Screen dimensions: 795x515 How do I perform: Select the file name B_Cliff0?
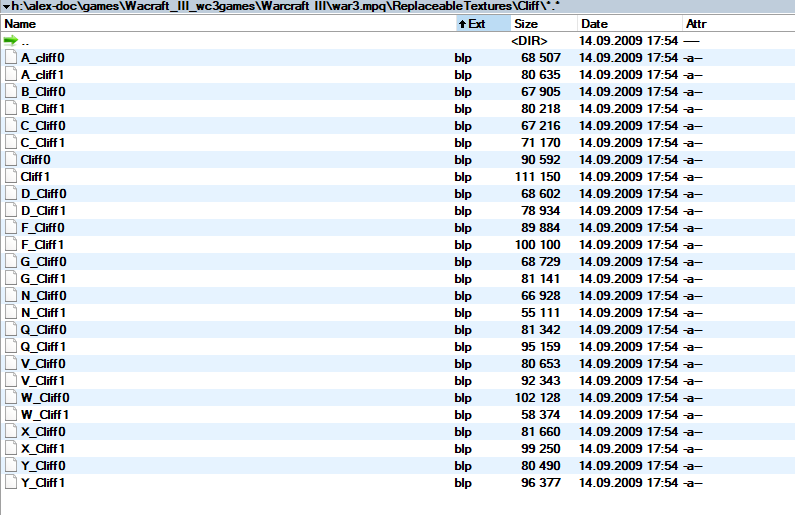click(43, 92)
